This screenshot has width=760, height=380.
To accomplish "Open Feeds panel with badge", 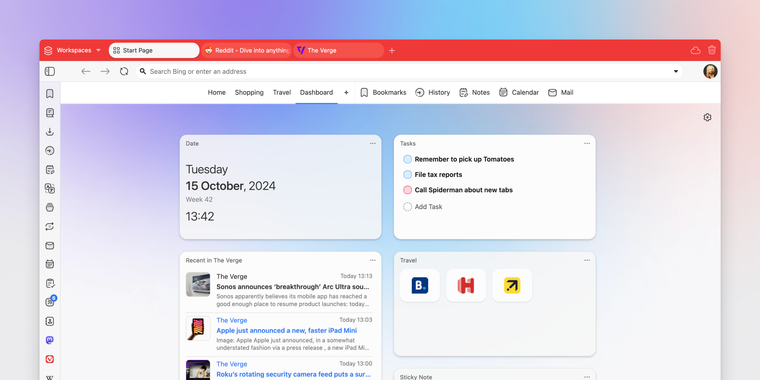I will pos(50,301).
